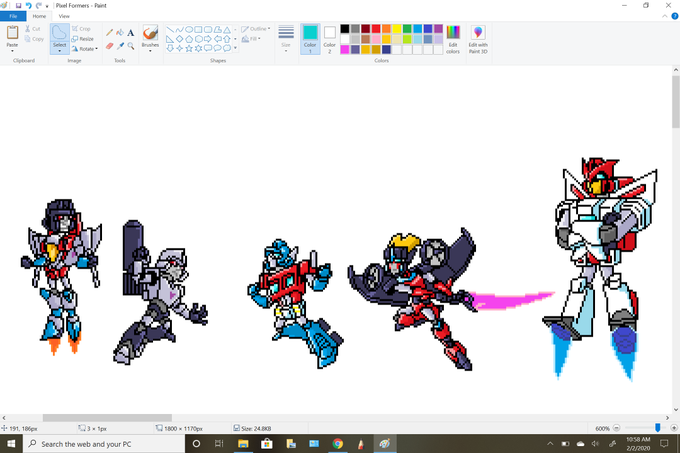
Task: Click the horizontal scrollbar thumb
Action: click(107, 418)
